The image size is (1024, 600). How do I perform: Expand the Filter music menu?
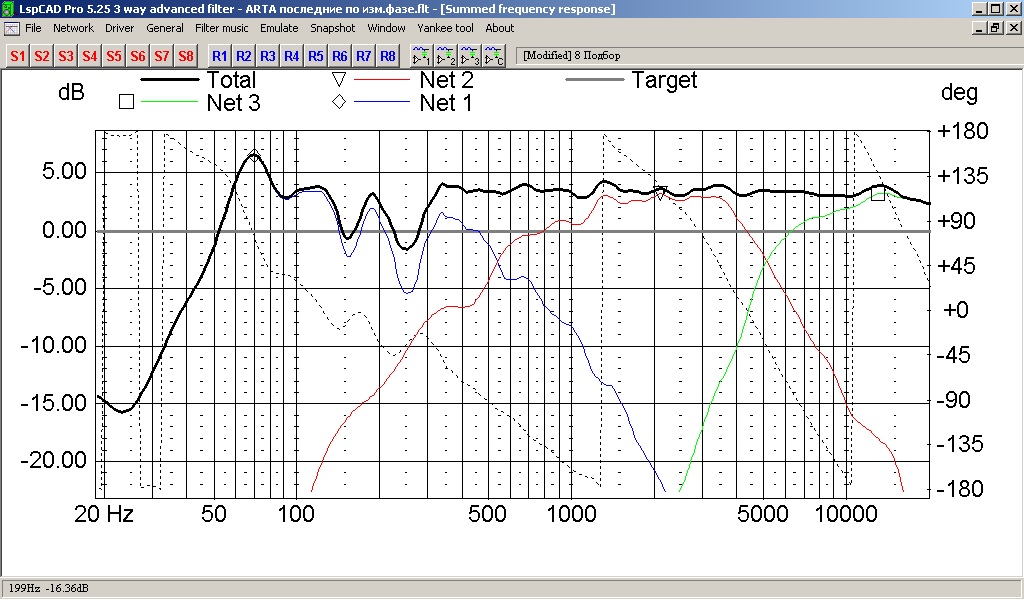pos(222,28)
